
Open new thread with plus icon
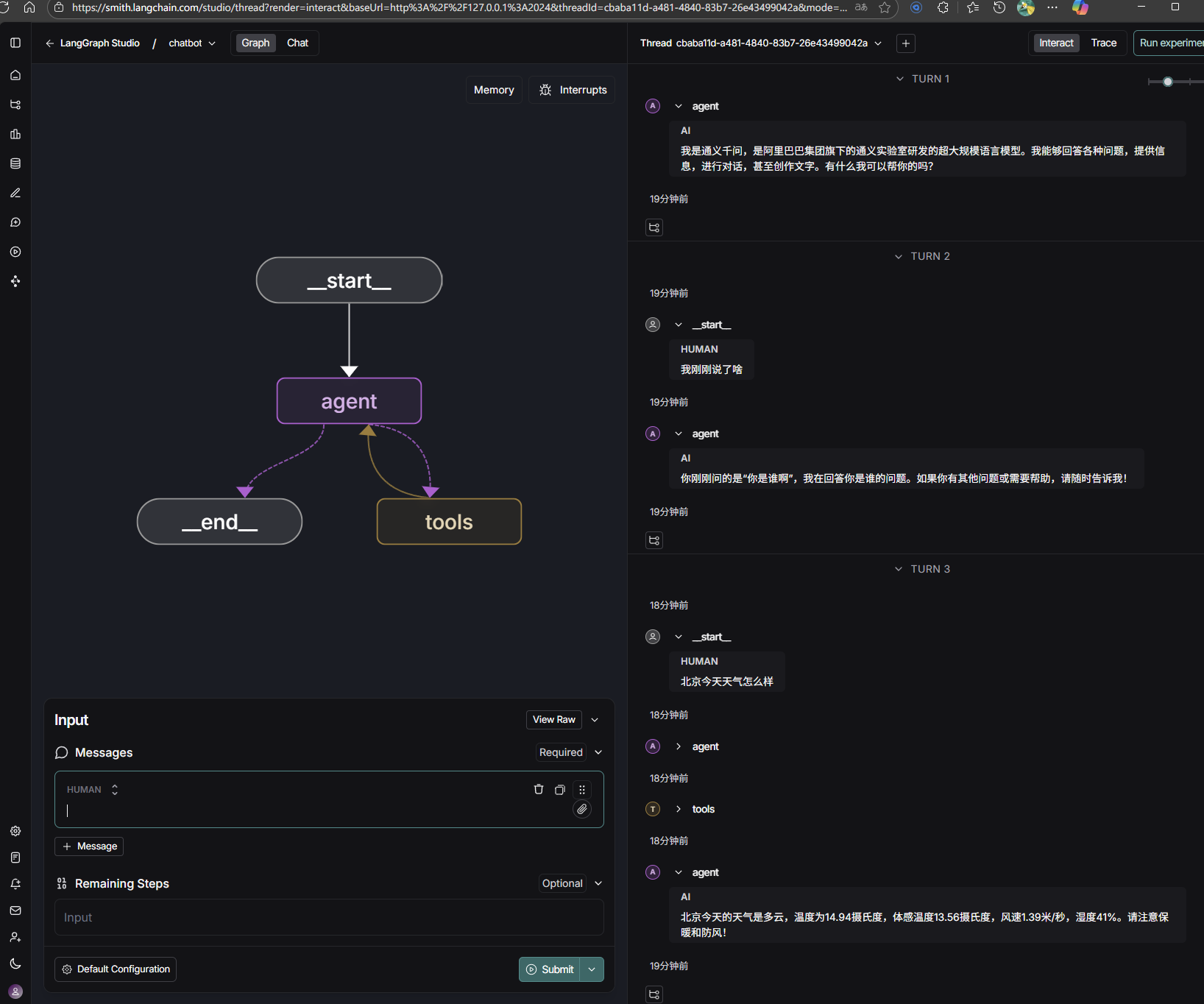(x=906, y=43)
